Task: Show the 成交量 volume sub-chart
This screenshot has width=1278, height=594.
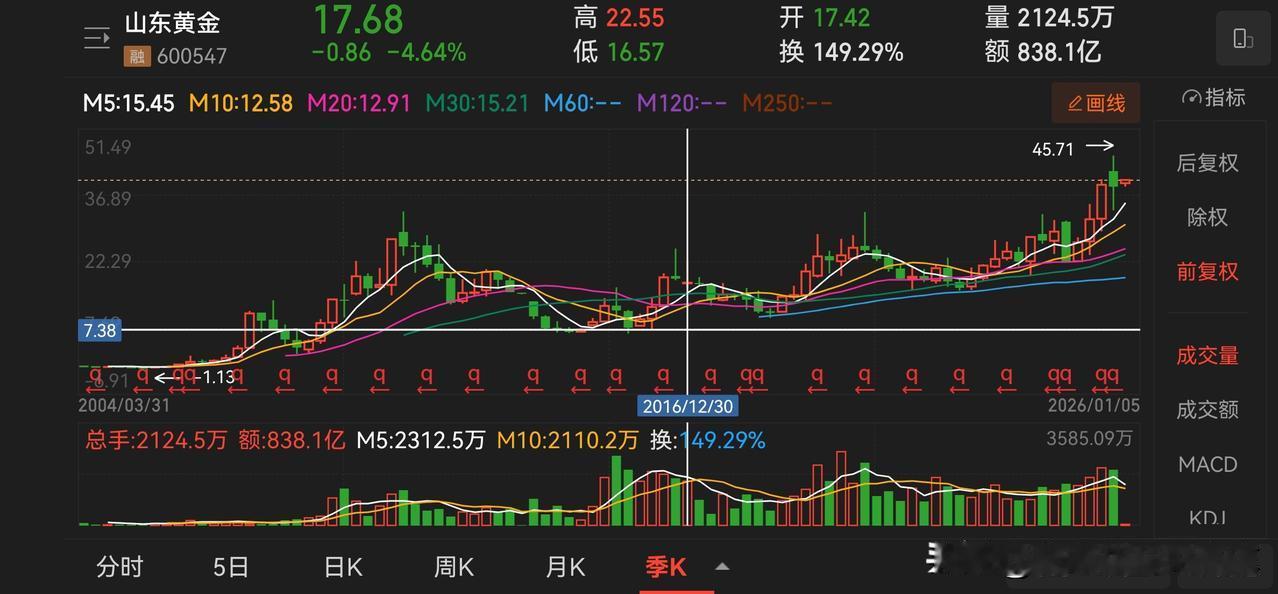Action: (x=1208, y=355)
